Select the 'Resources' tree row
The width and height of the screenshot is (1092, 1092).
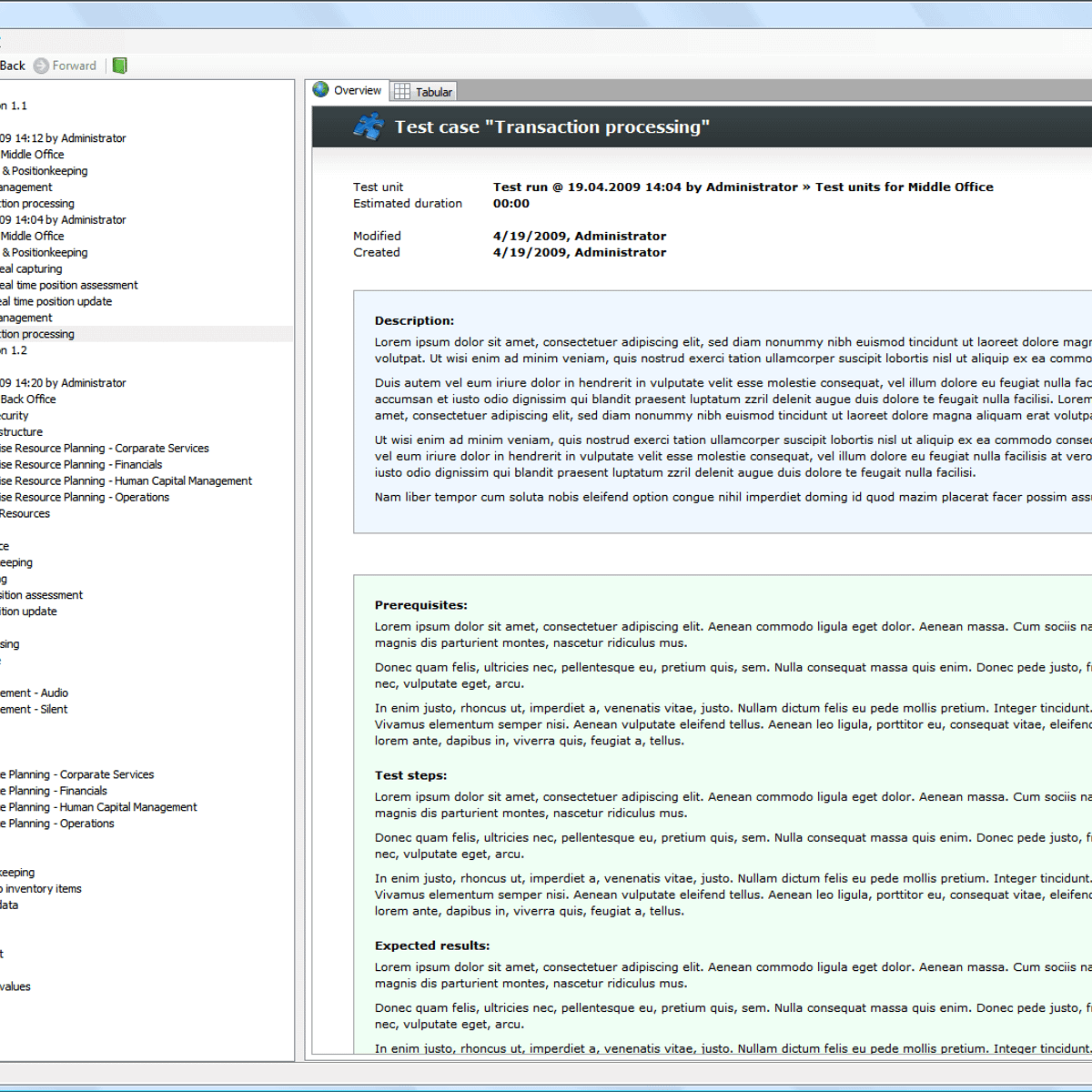pyautogui.click(x=25, y=514)
